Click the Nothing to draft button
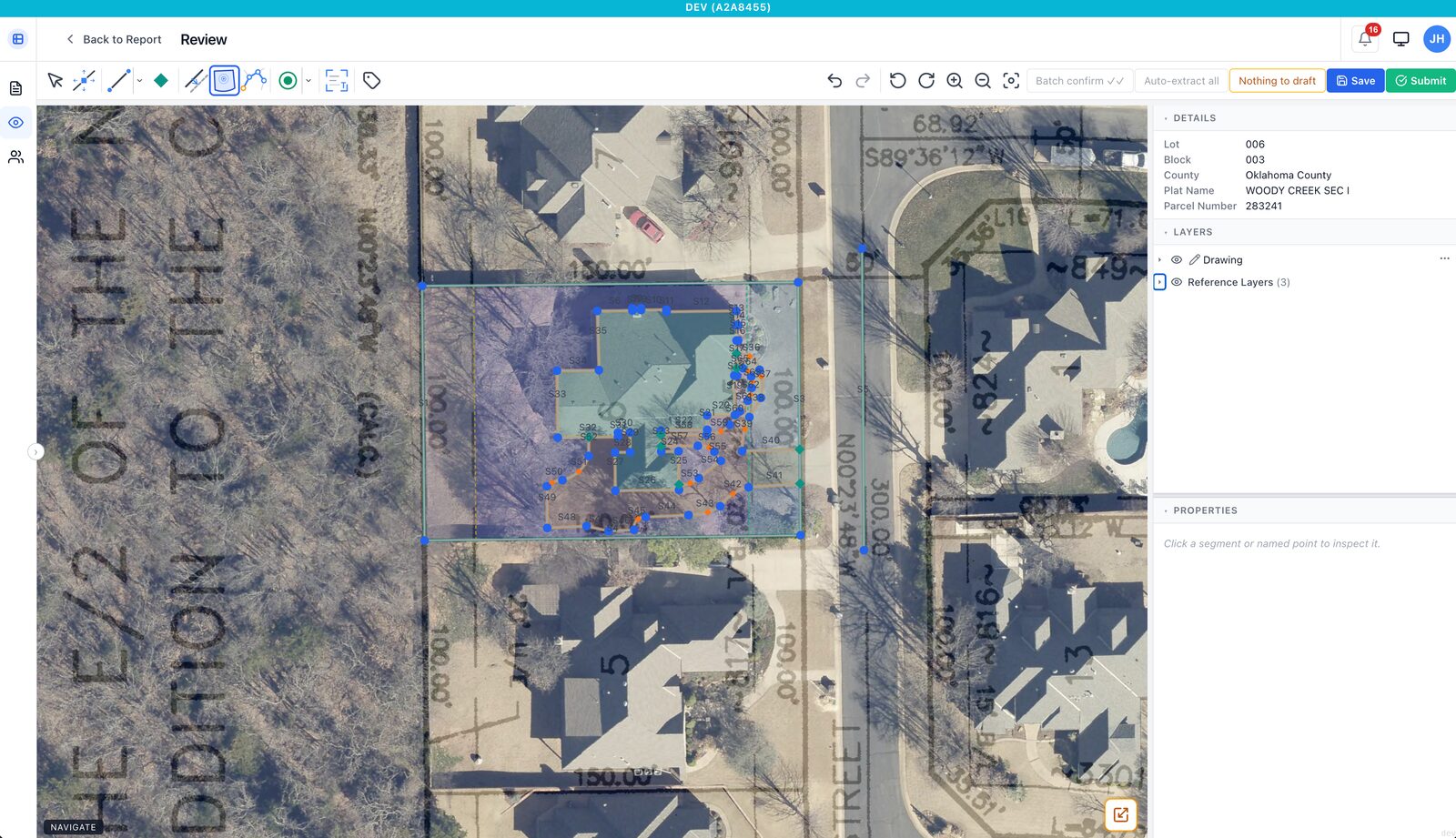 [x=1277, y=80]
